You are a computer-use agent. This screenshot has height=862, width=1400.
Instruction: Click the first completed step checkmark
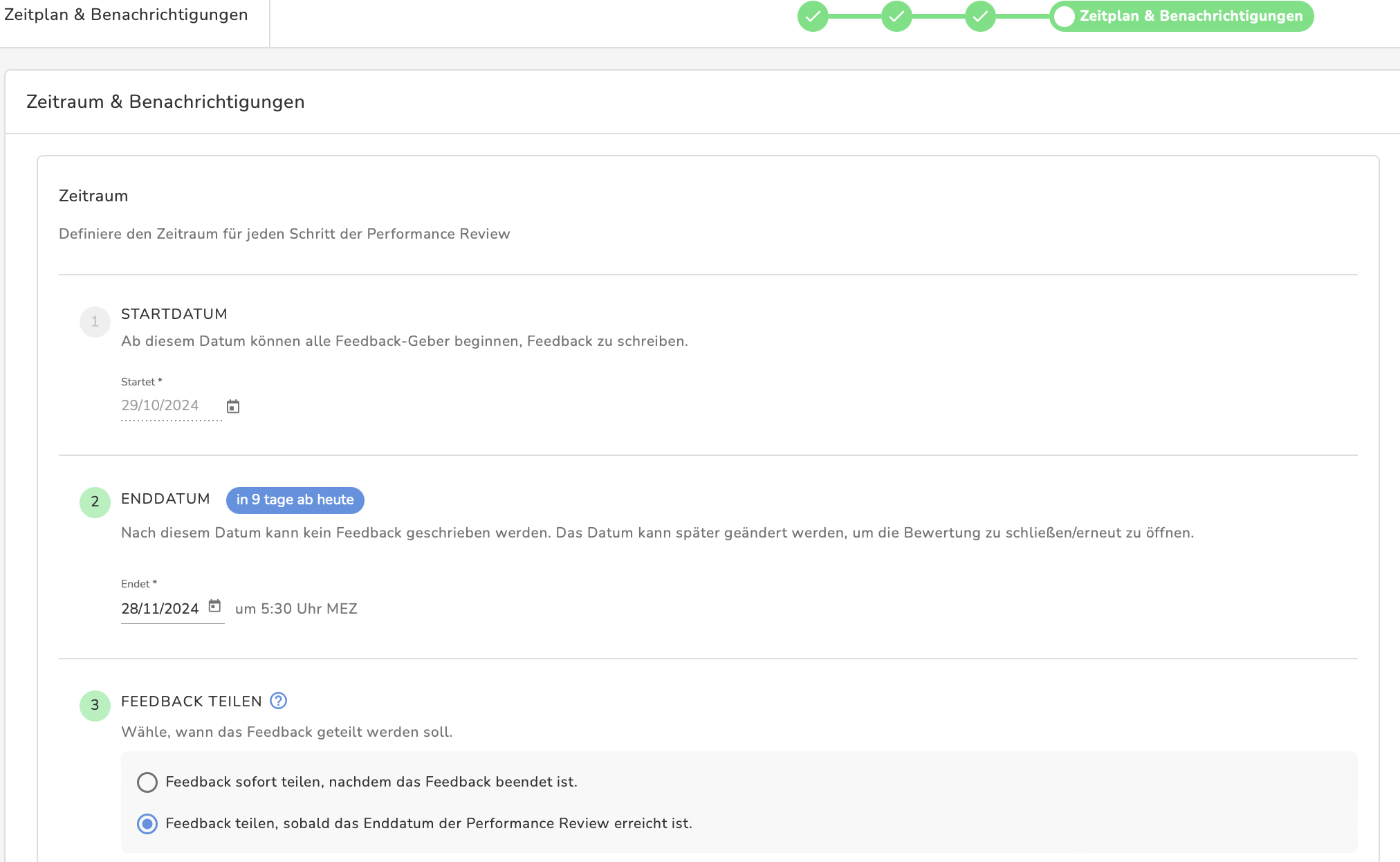tap(813, 16)
